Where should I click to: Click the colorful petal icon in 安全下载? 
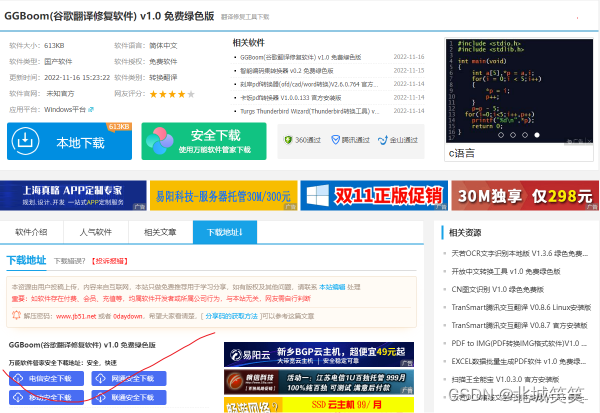point(159,141)
